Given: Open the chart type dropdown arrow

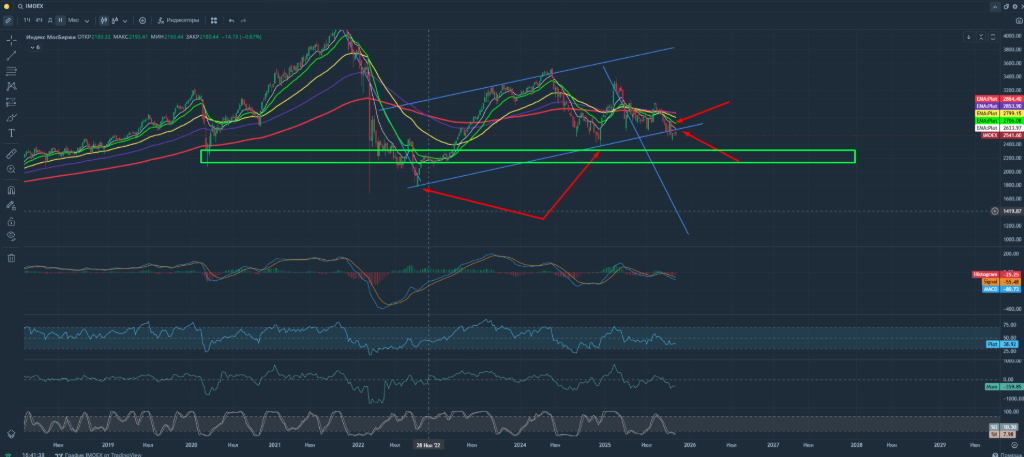Looking at the screenshot, I should [125, 20].
